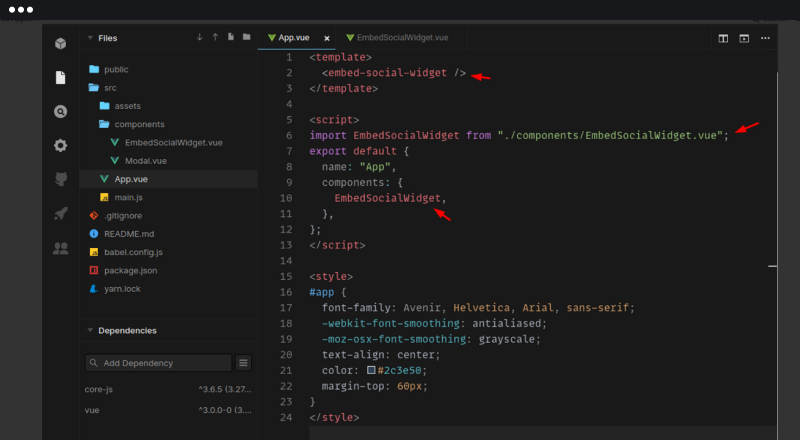800x440 pixels.
Task: Select the core-js dependency entry
Action: pyautogui.click(x=168, y=389)
